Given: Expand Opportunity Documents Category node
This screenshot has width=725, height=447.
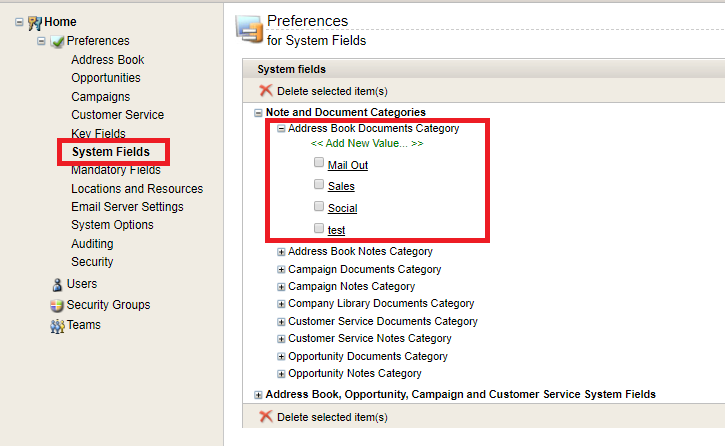Looking at the screenshot, I should pyautogui.click(x=281, y=356).
